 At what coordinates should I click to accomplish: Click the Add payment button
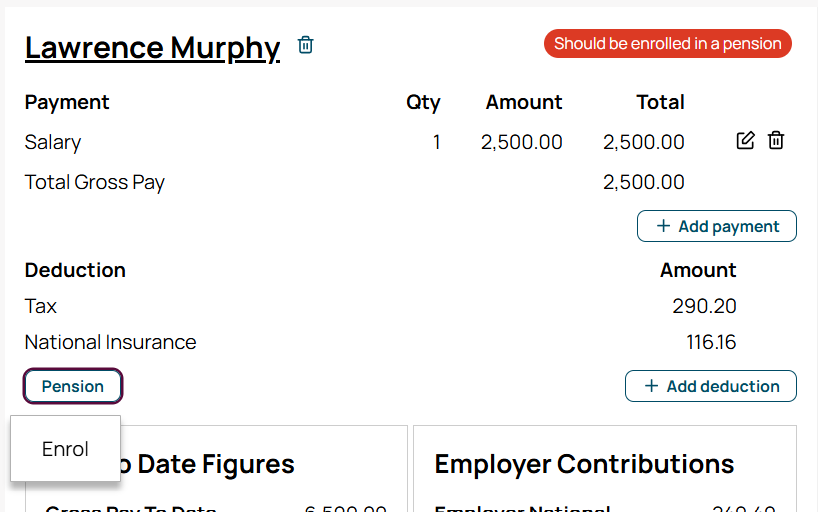[x=716, y=226]
